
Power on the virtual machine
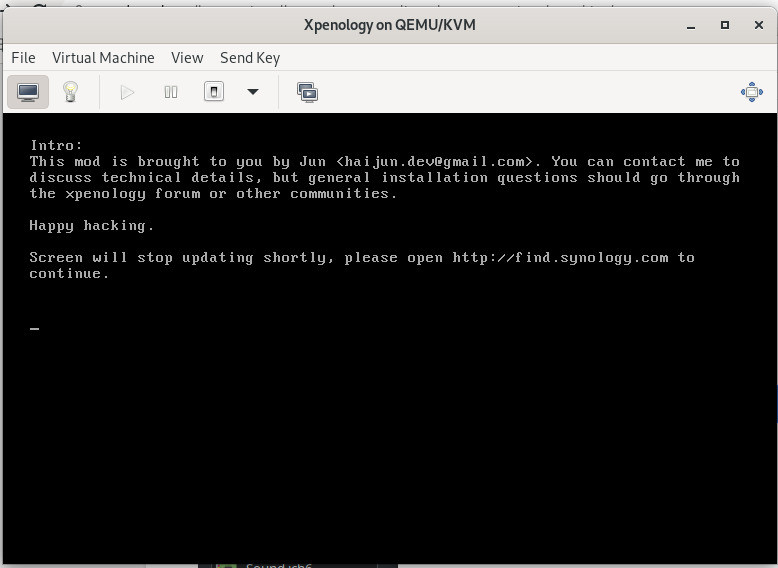tap(127, 92)
